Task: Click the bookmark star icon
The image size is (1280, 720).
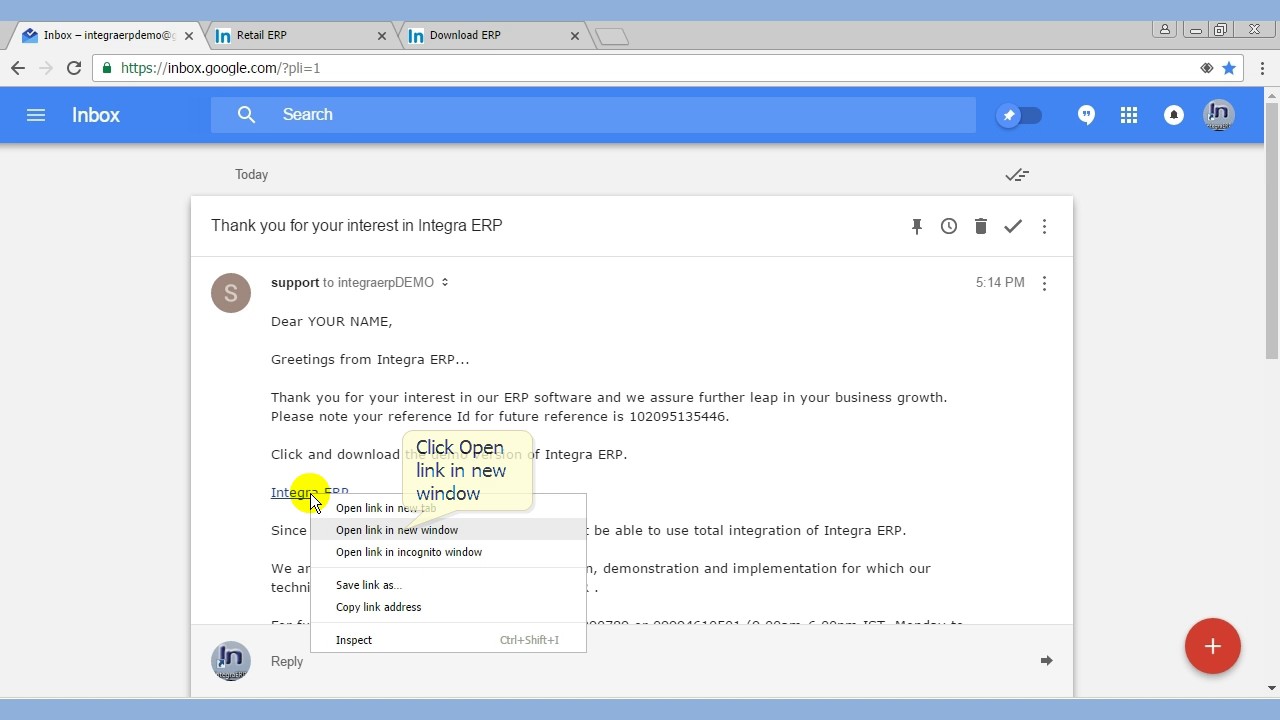Action: click(x=1229, y=68)
